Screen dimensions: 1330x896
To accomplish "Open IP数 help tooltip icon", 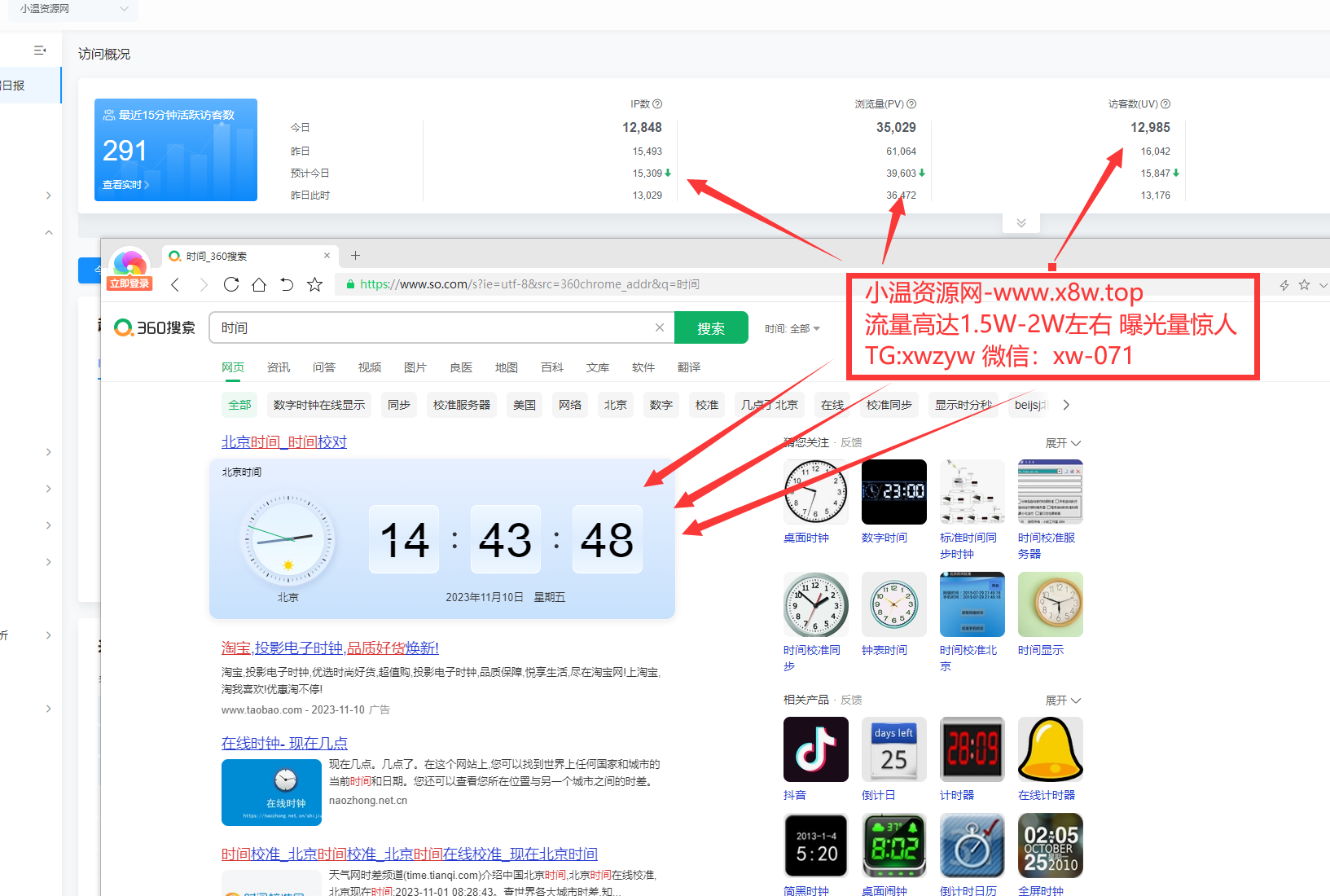I will click(x=657, y=104).
